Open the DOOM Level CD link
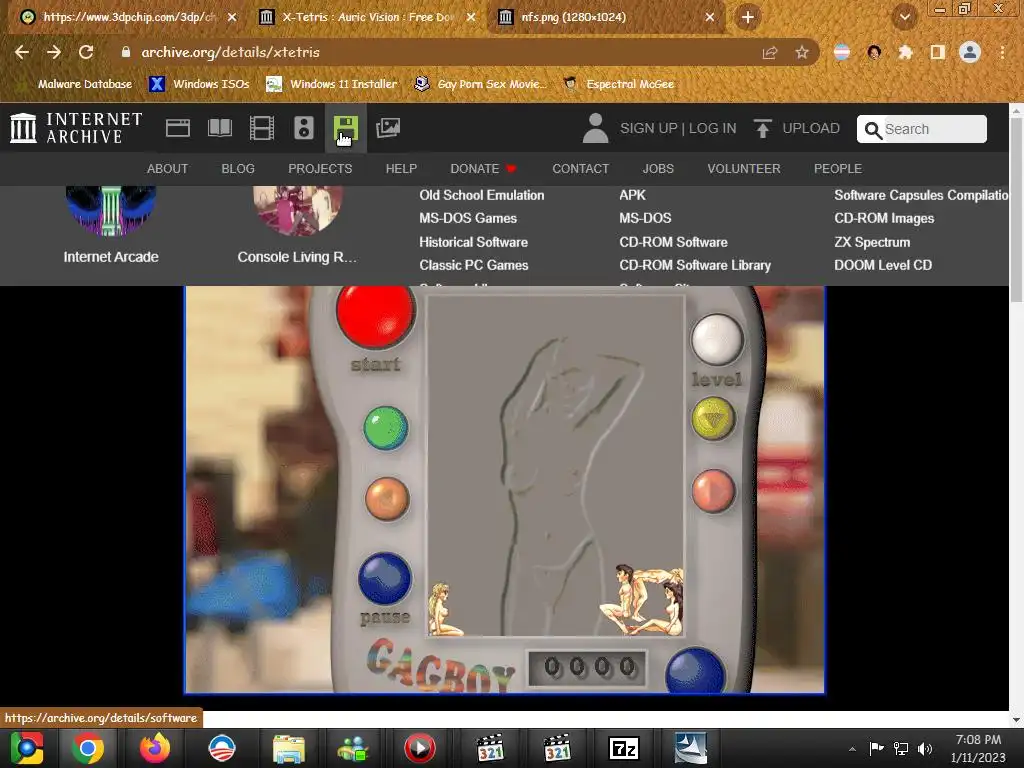Image resolution: width=1024 pixels, height=768 pixels. point(883,265)
